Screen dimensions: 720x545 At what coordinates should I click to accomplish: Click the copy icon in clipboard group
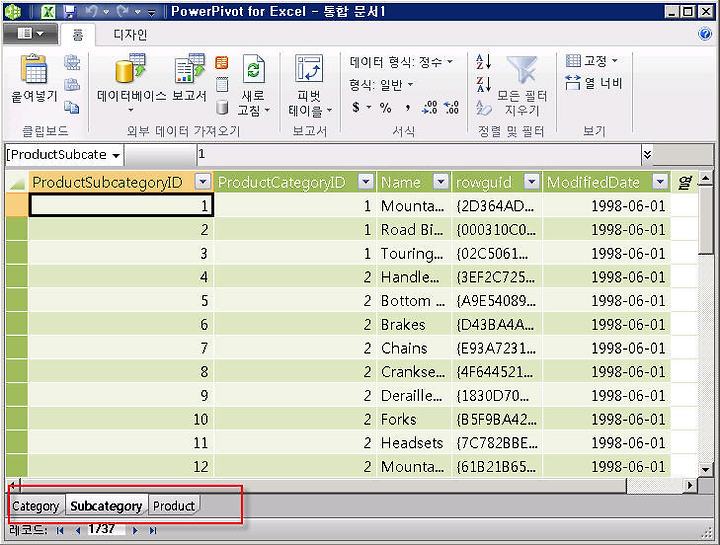pos(72,107)
